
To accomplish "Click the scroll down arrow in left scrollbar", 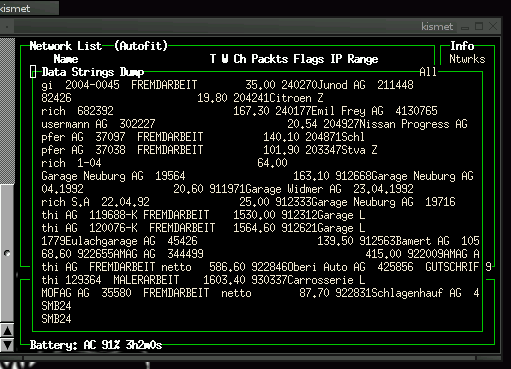I will point(7,345).
